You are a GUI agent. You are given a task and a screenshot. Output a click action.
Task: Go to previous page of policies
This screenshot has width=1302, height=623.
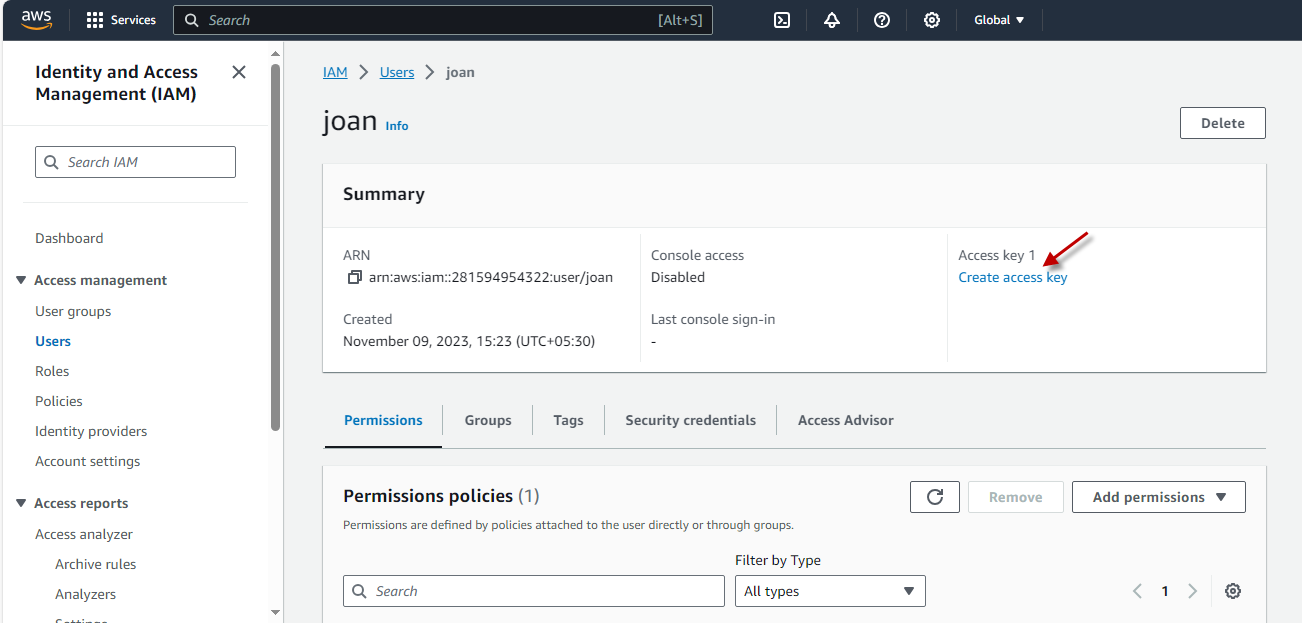1137,591
